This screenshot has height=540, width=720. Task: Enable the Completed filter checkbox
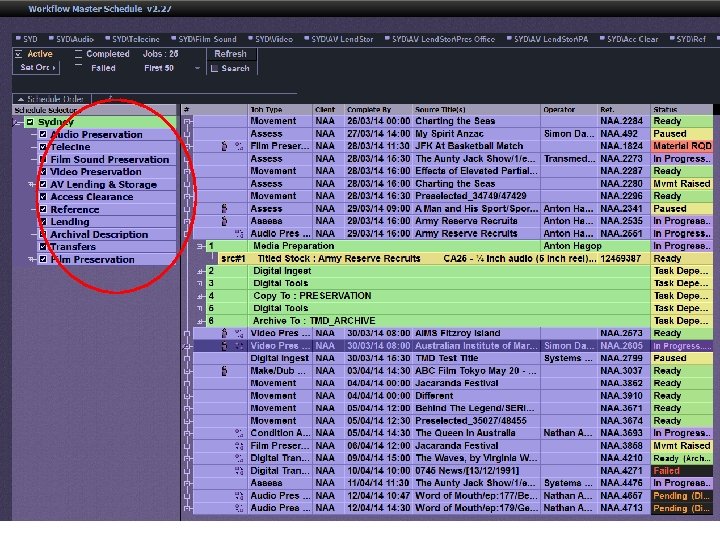78,54
